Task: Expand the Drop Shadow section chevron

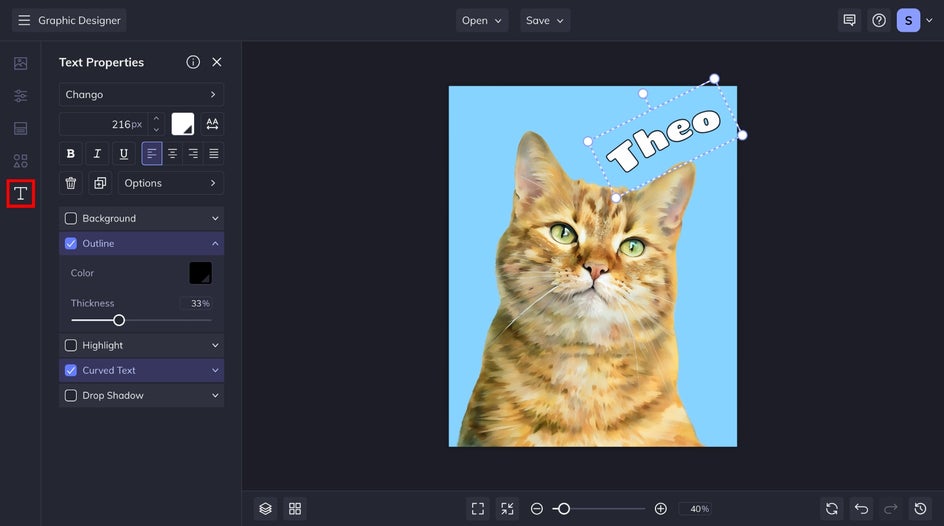Action: point(215,395)
